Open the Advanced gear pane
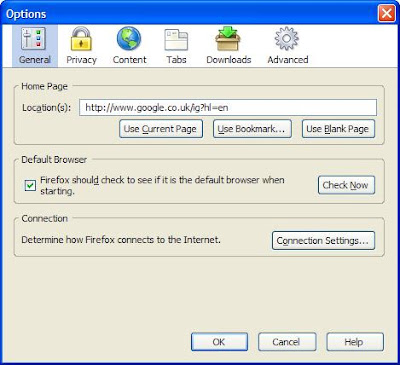400x365 pixels. (288, 46)
